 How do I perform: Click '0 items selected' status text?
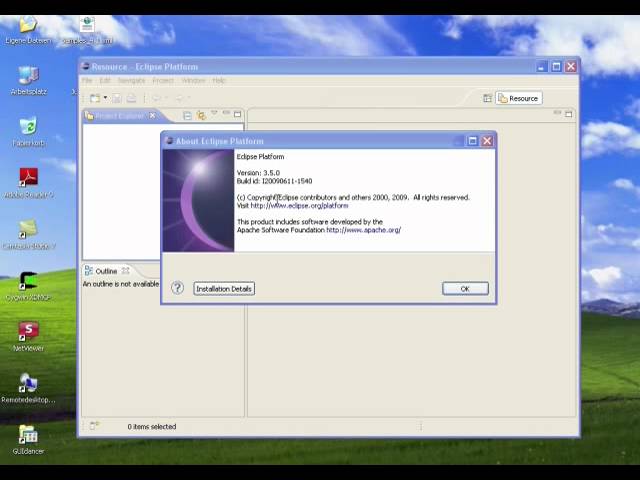click(x=152, y=427)
